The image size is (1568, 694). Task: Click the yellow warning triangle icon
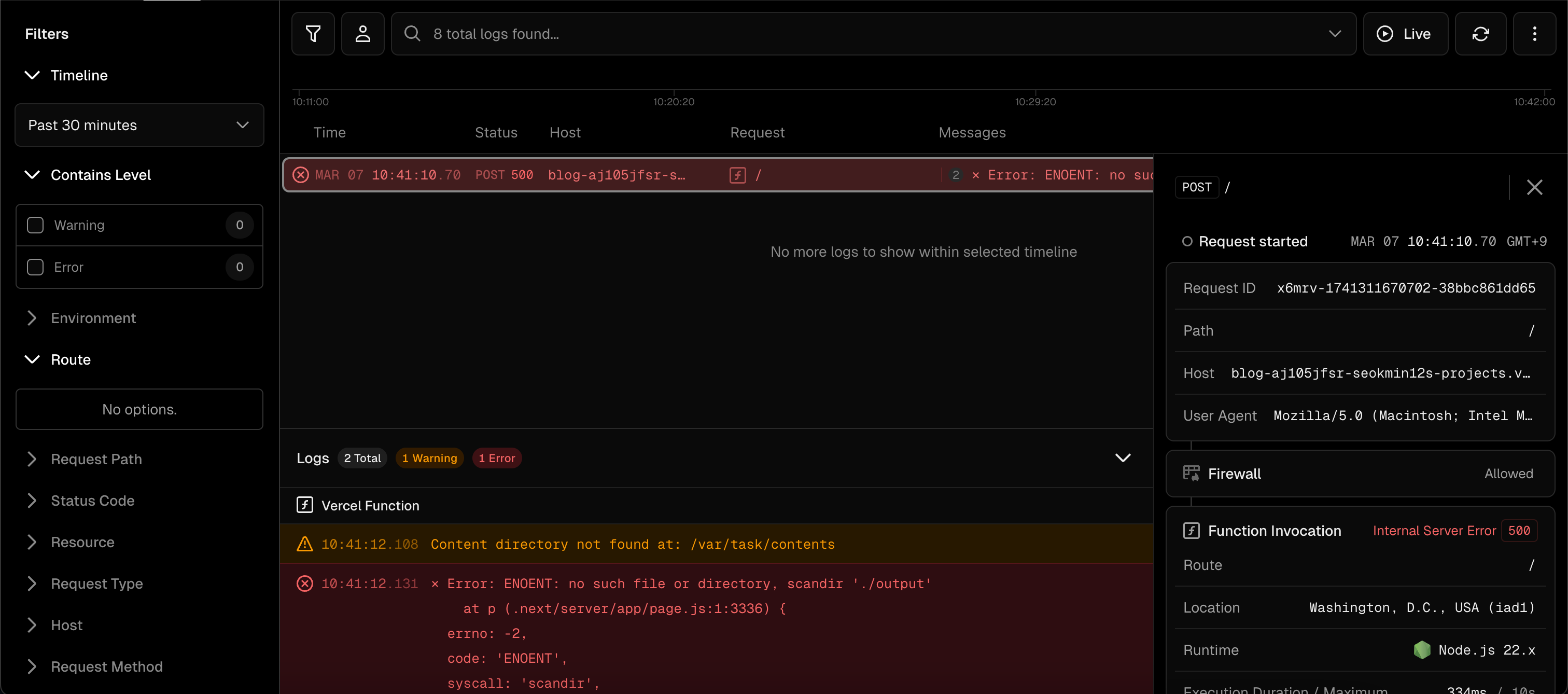point(304,544)
